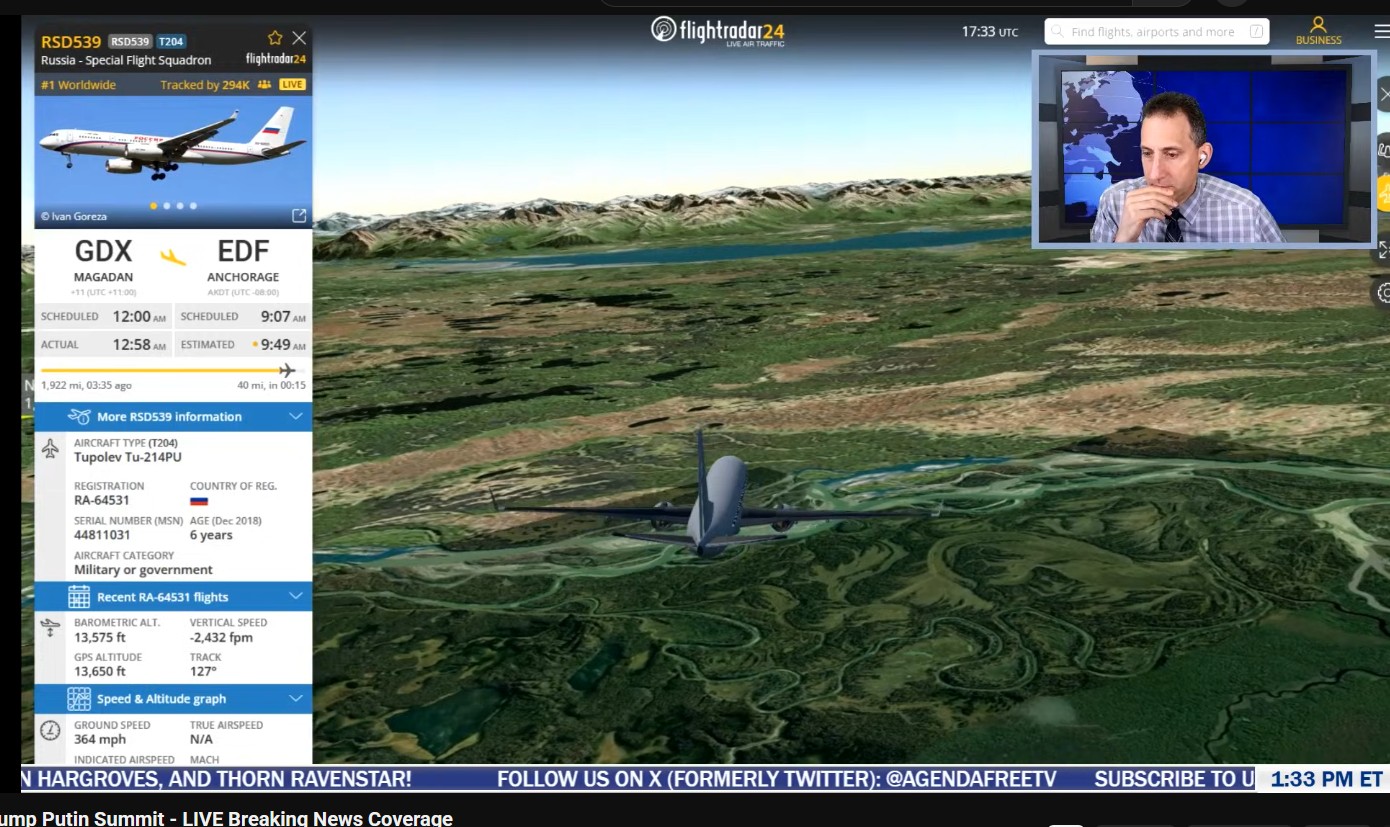Screen dimensions: 1390x827
Task: Open 3D view settings gear on right edge
Action: click(1383, 293)
